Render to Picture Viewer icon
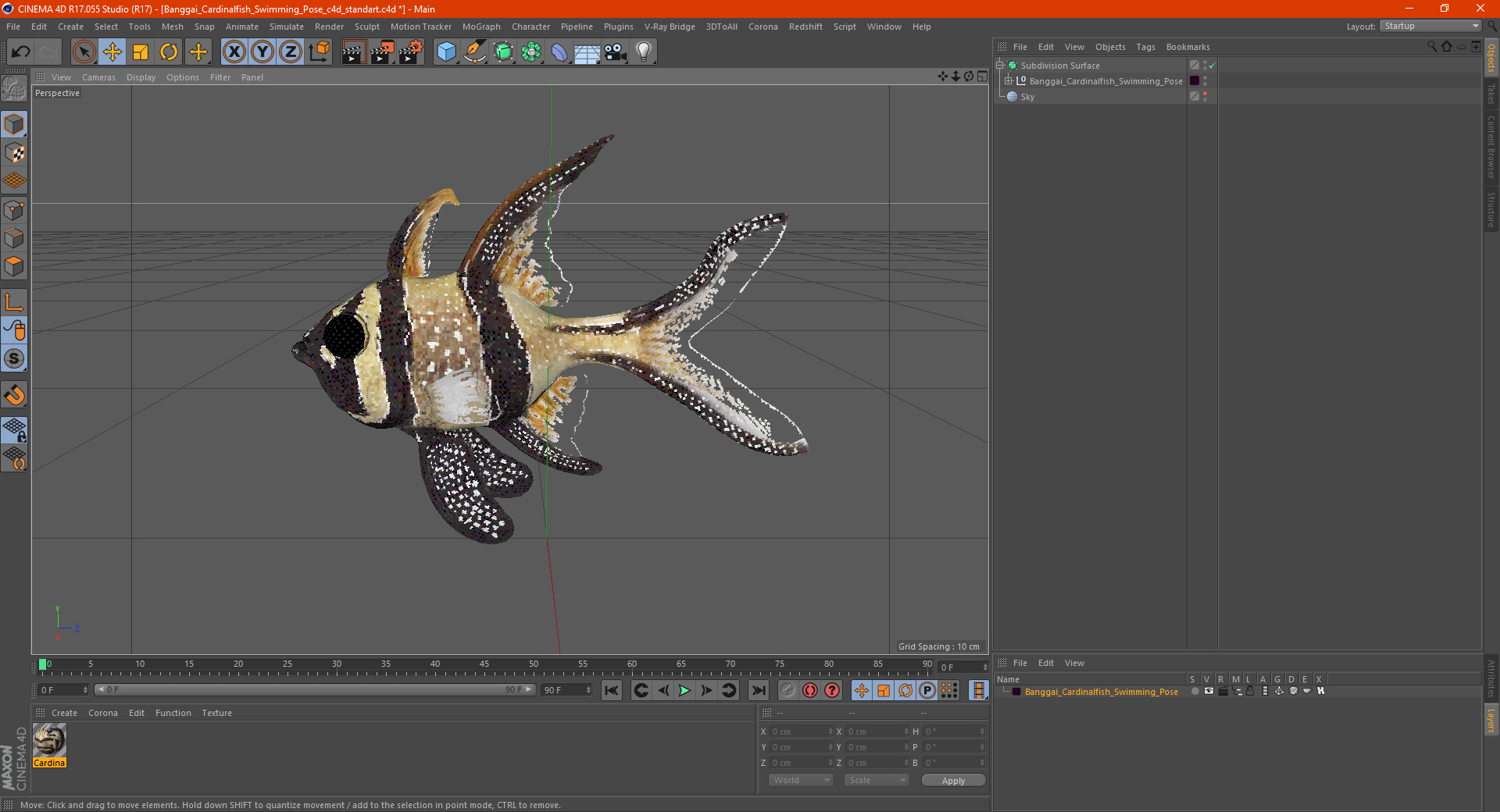The height and width of the screenshot is (812, 1500). pyautogui.click(x=382, y=52)
